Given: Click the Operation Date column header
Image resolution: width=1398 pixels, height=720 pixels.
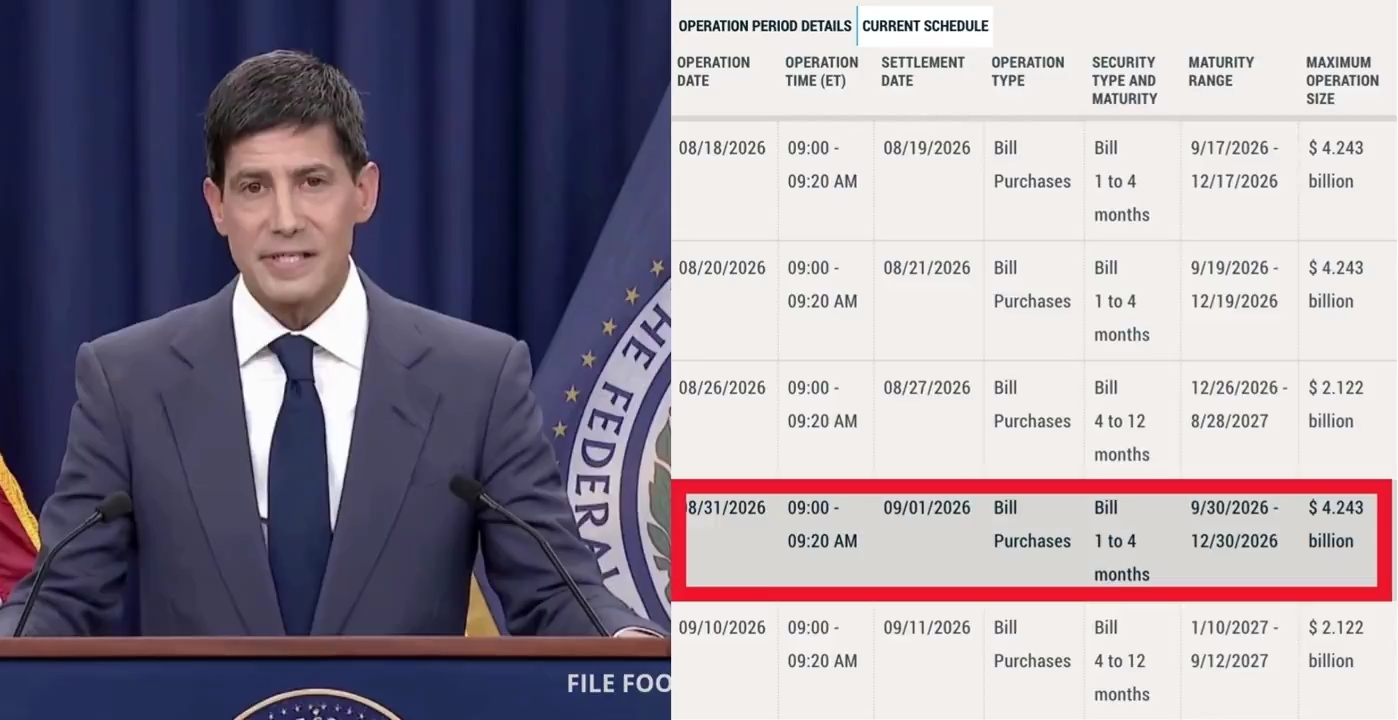Looking at the screenshot, I should pos(713,71).
